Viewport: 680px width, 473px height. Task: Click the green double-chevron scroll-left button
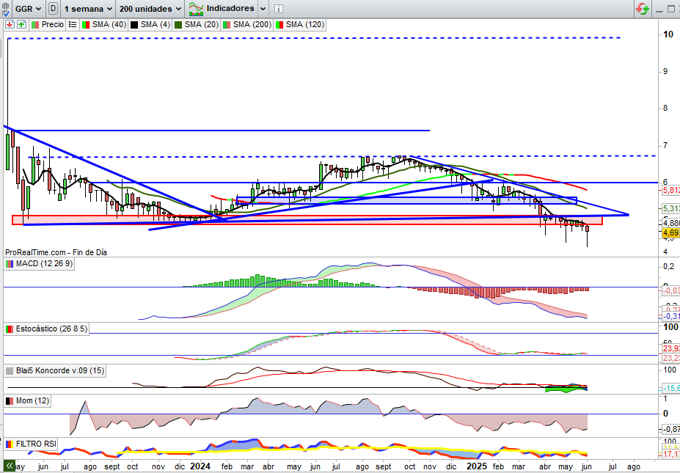pos(10,466)
